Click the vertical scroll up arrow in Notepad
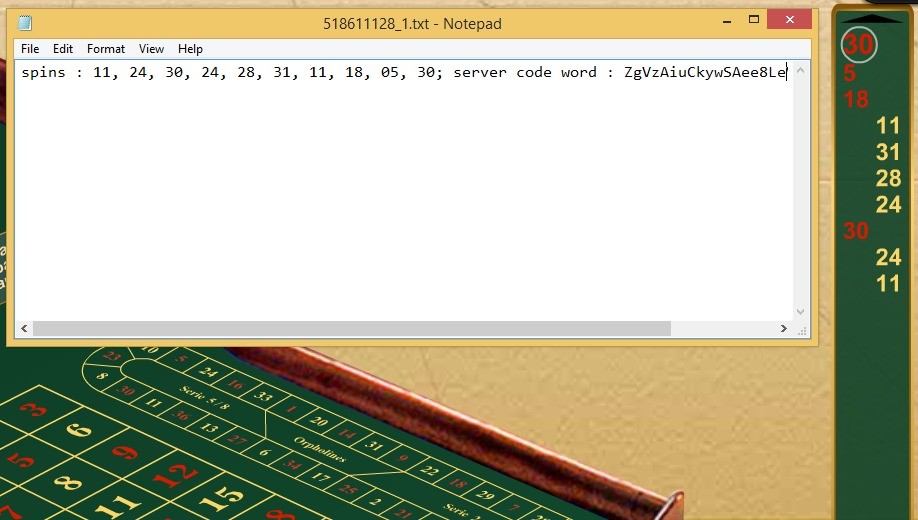The height and width of the screenshot is (520, 918). tap(800, 68)
